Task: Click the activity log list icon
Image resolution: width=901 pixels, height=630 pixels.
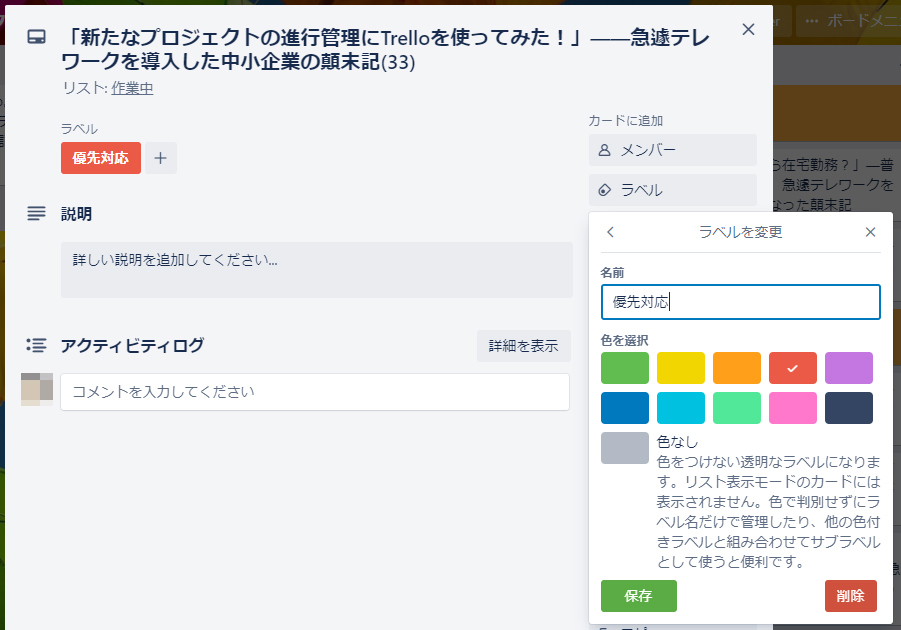Action: [x=36, y=345]
